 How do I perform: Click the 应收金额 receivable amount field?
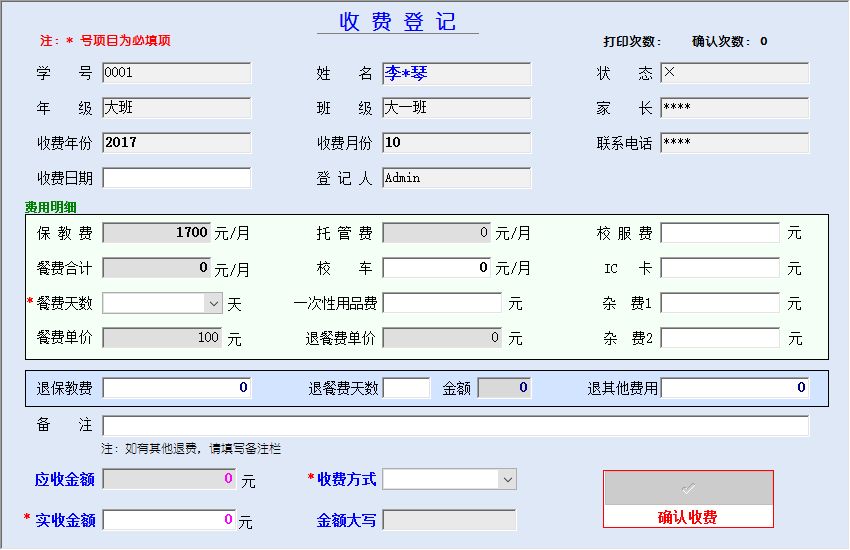(x=169, y=479)
